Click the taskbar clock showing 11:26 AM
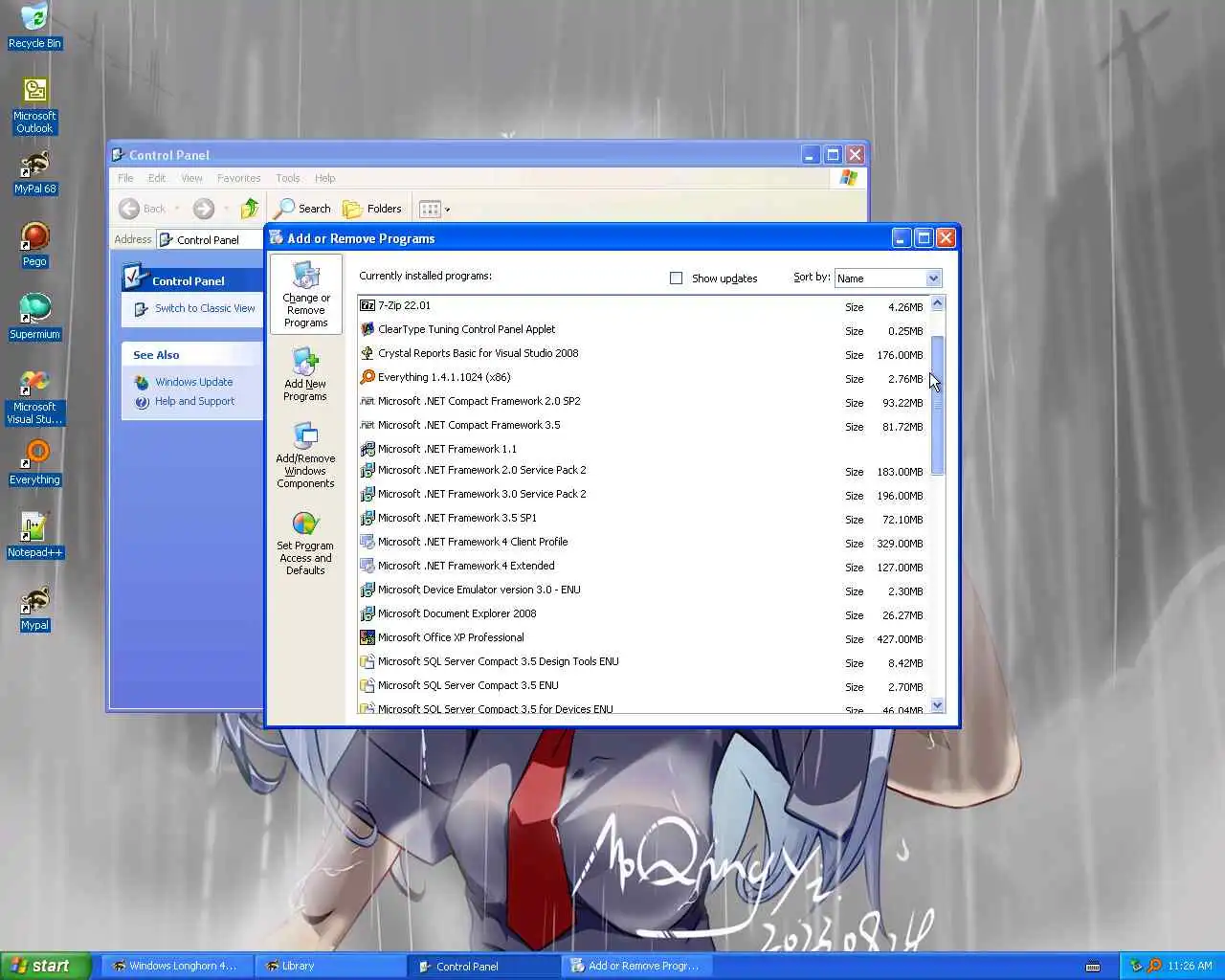 coord(1190,966)
